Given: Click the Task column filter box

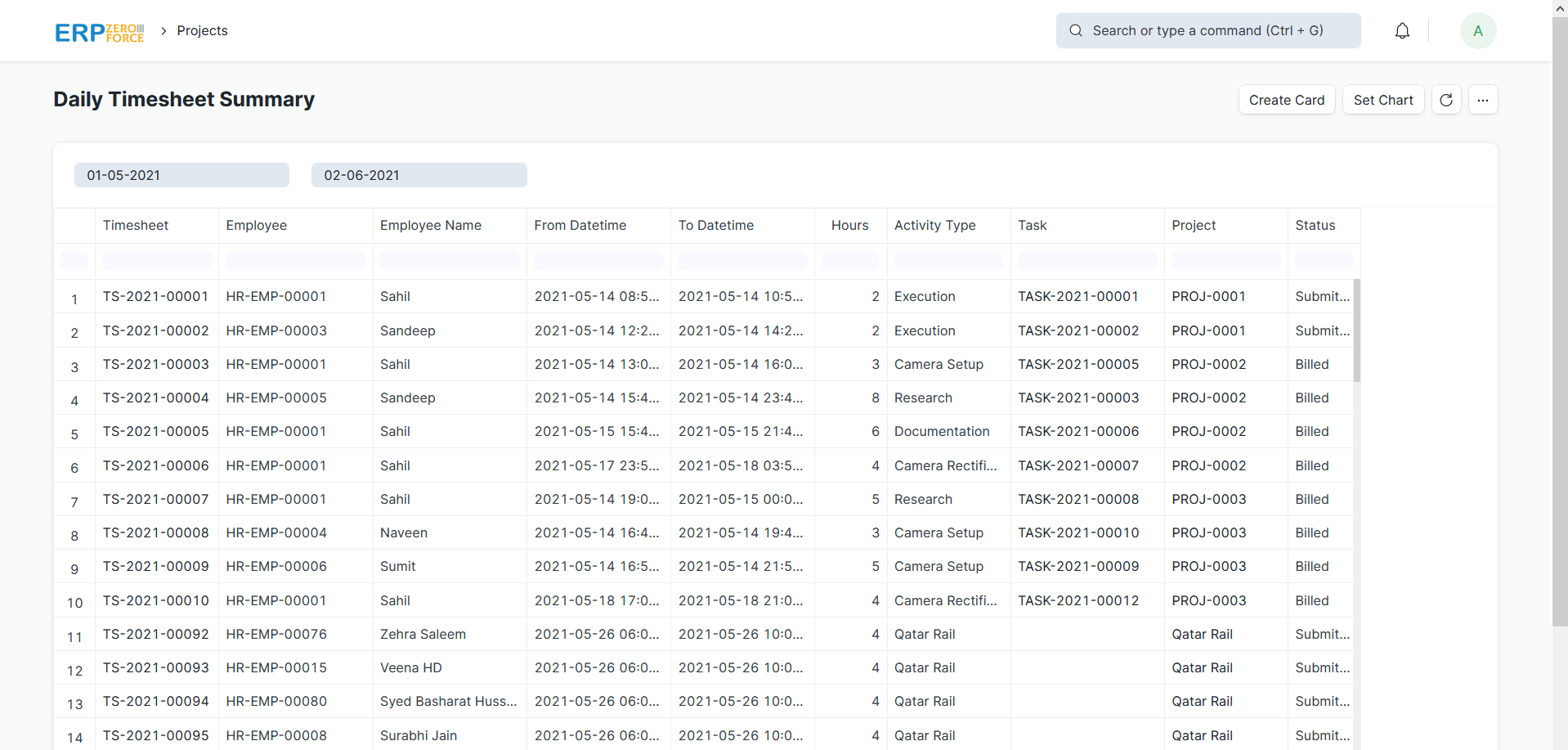Looking at the screenshot, I should pyautogui.click(x=1087, y=261).
